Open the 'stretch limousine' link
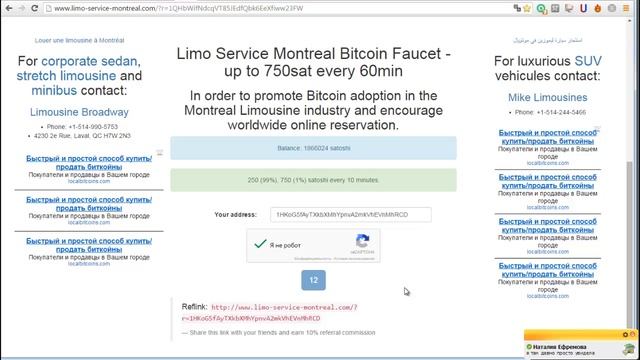The image size is (640, 360). click(66, 76)
